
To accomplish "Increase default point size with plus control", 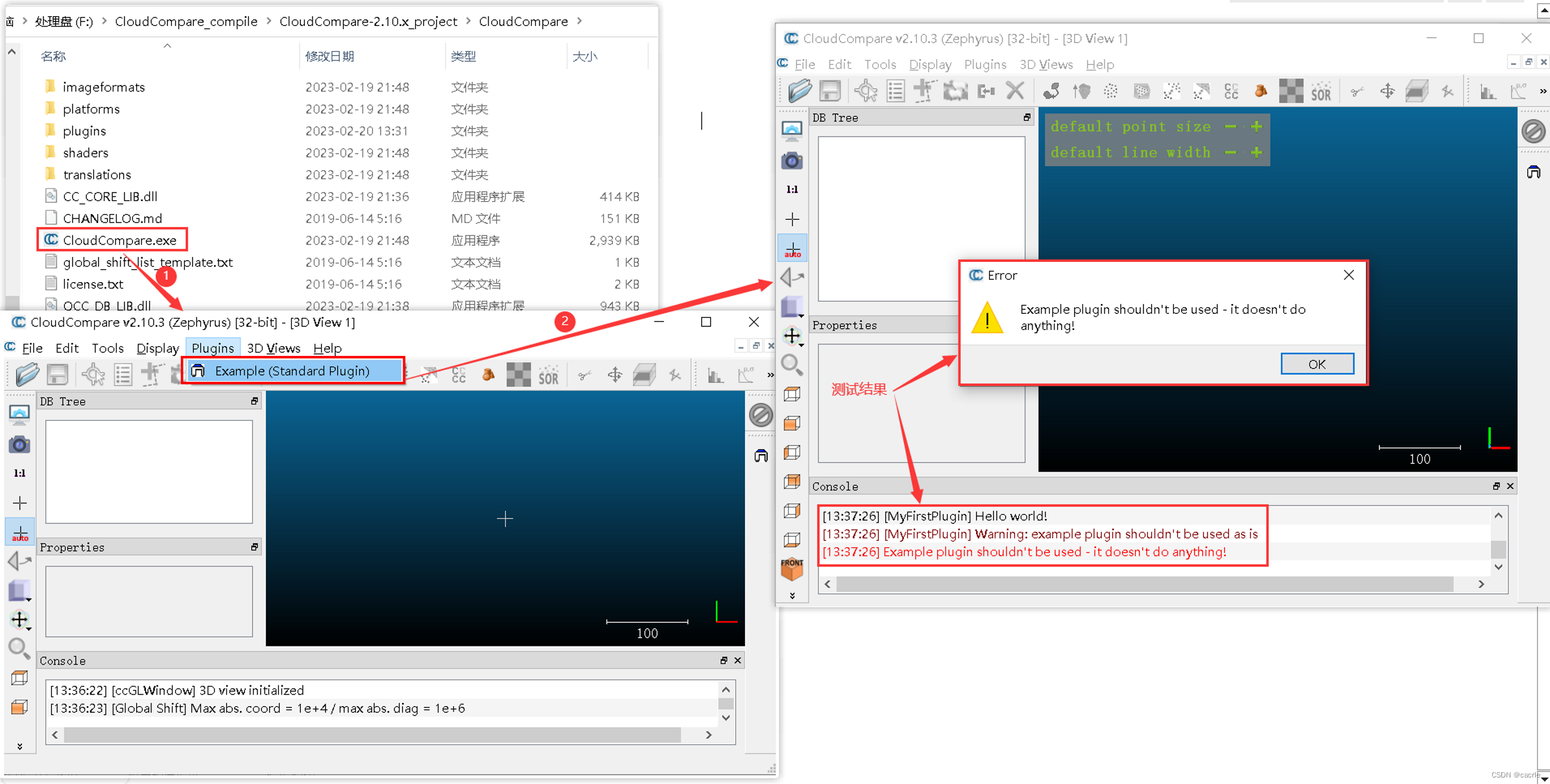I will pyautogui.click(x=1256, y=126).
